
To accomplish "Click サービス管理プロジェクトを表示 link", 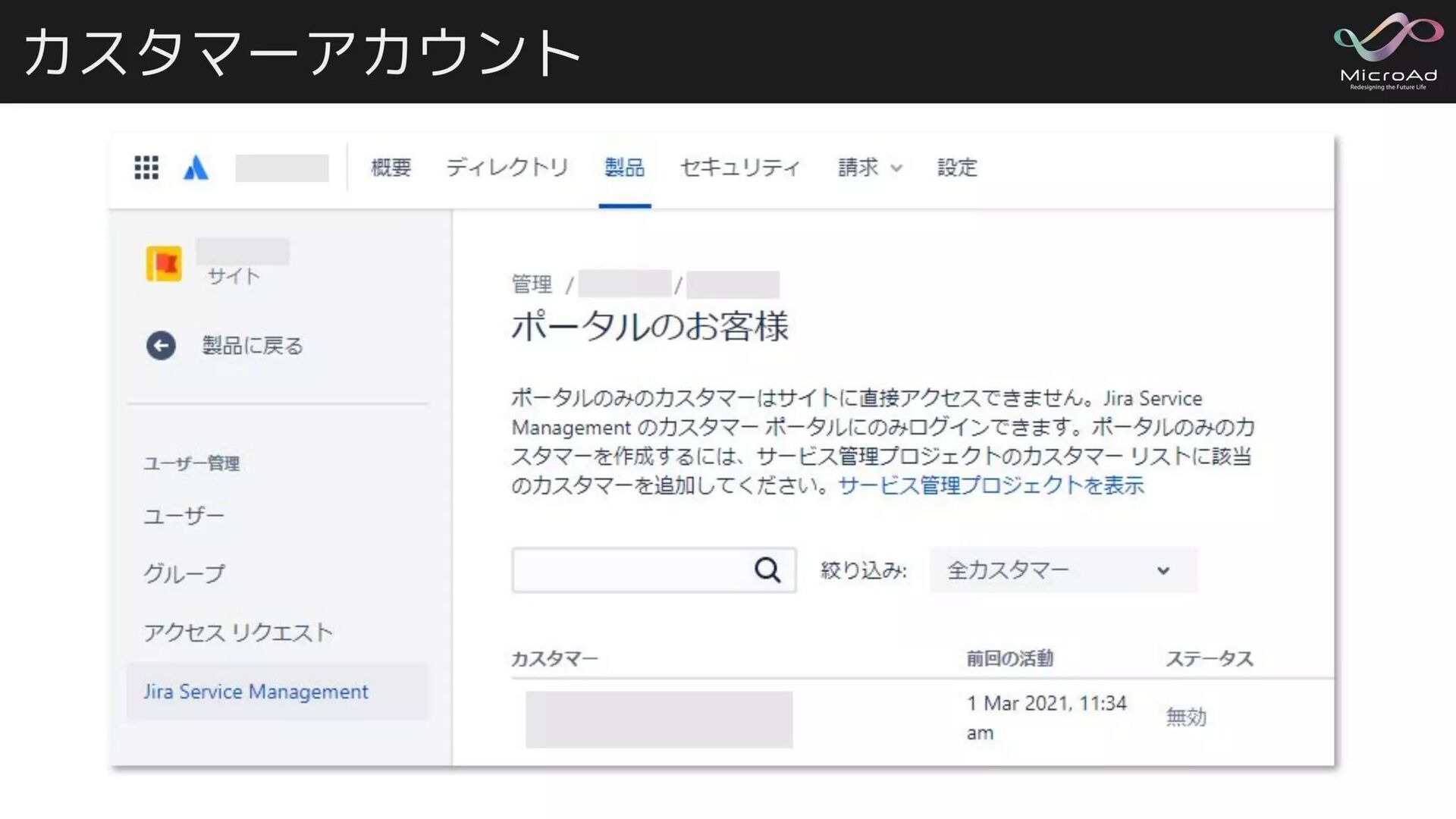I will 990,485.
